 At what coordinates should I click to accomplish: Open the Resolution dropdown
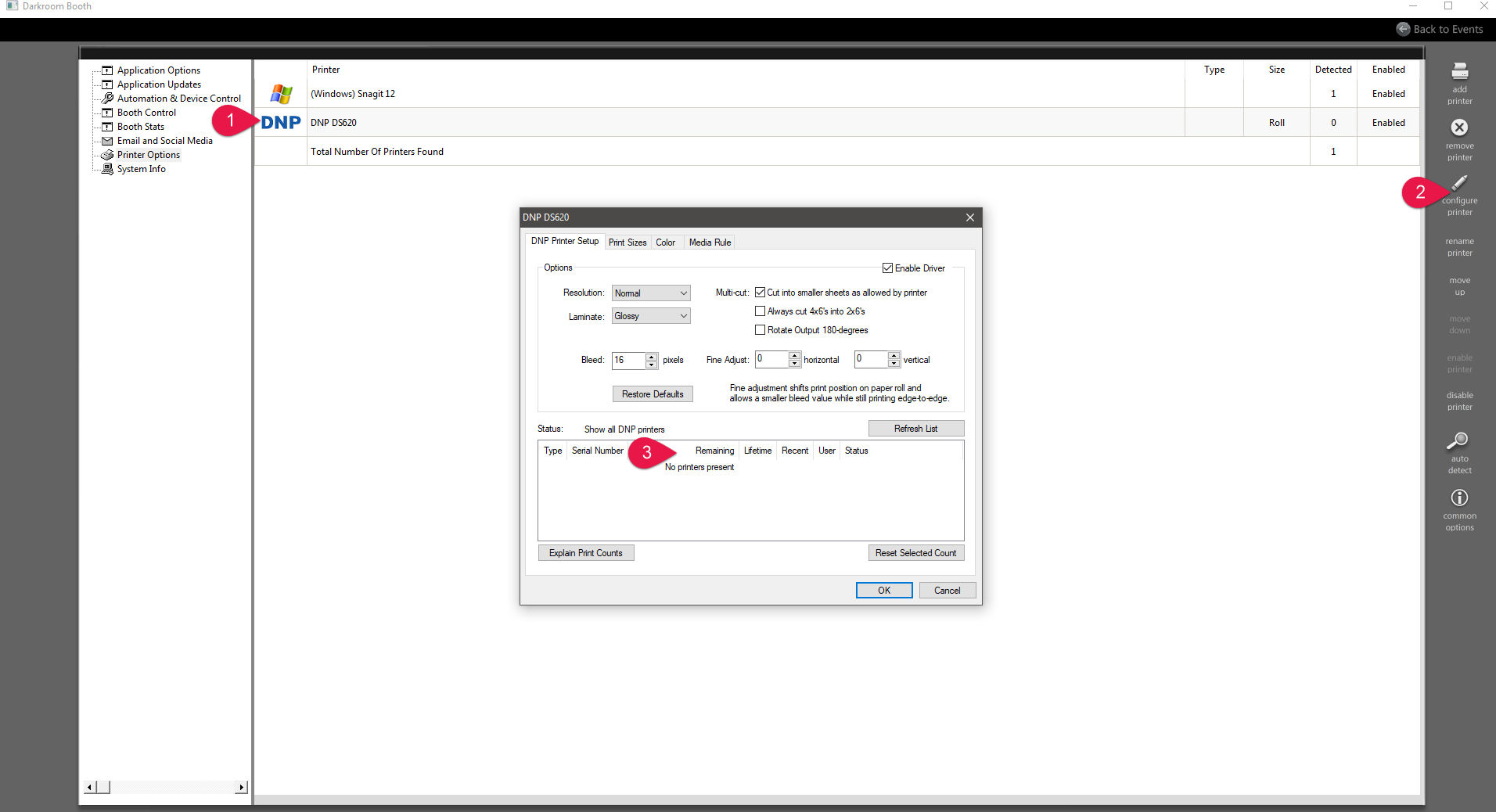tap(651, 293)
